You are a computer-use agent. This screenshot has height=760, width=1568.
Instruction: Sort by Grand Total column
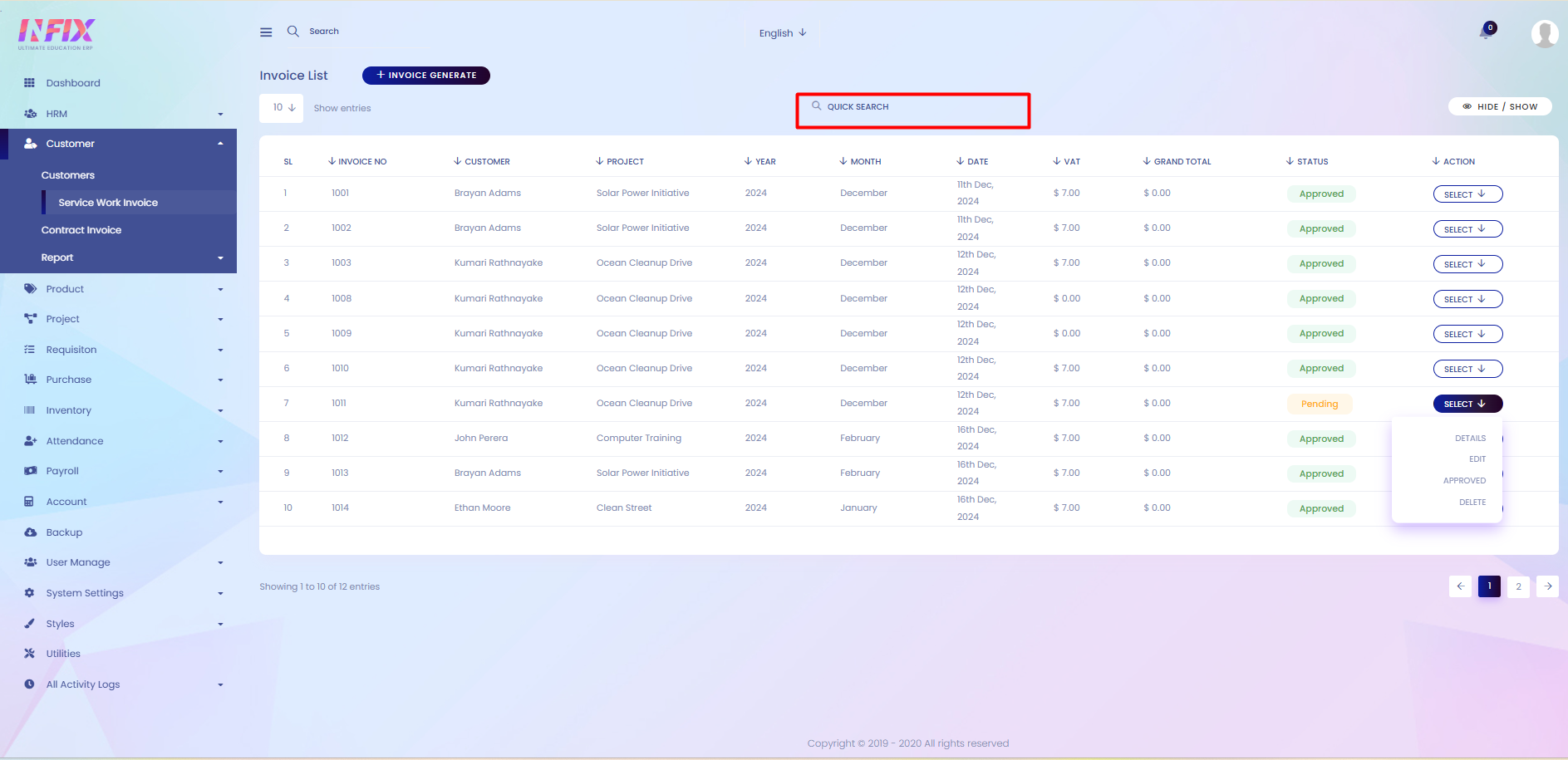[1177, 161]
